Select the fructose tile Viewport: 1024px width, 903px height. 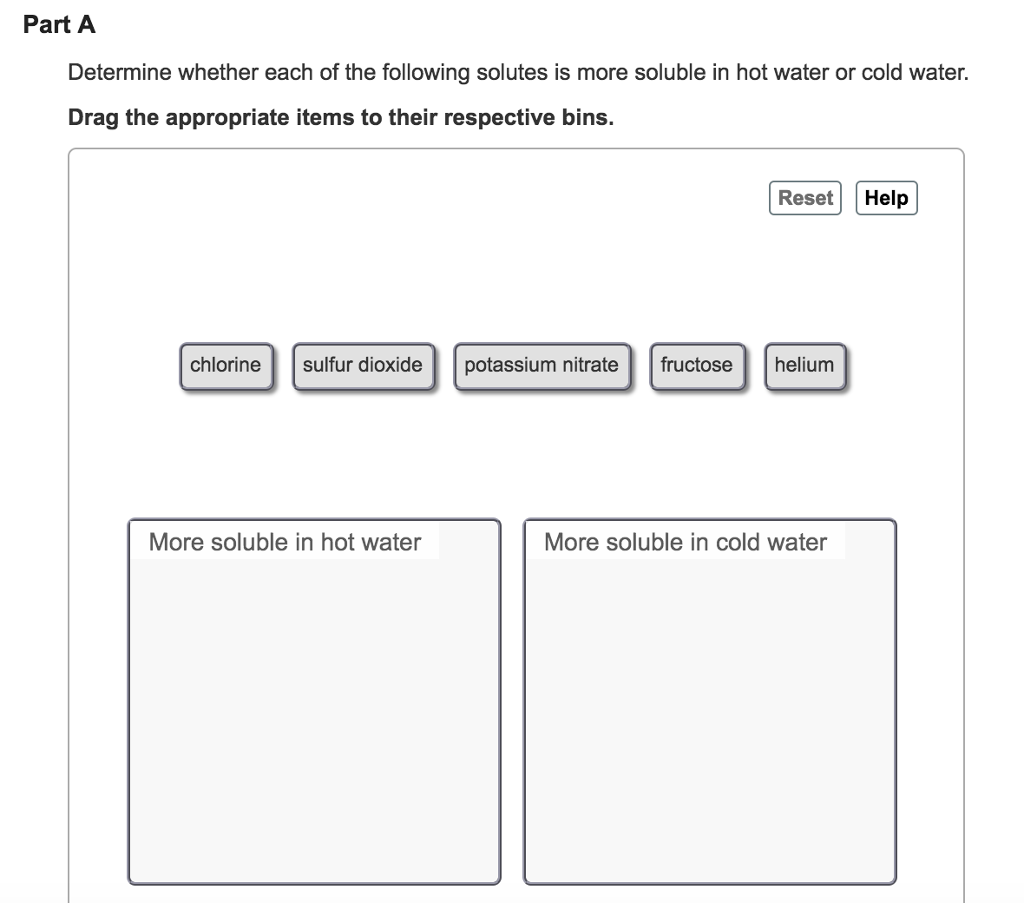point(697,365)
